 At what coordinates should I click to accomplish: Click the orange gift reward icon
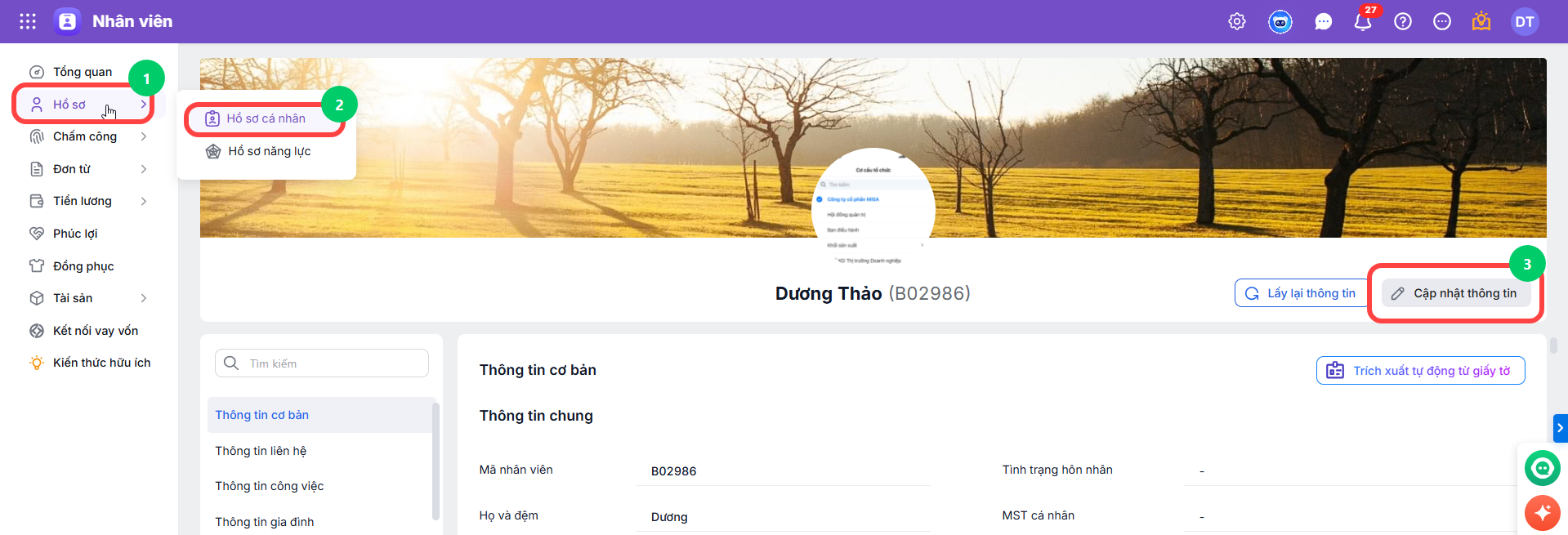click(1481, 22)
